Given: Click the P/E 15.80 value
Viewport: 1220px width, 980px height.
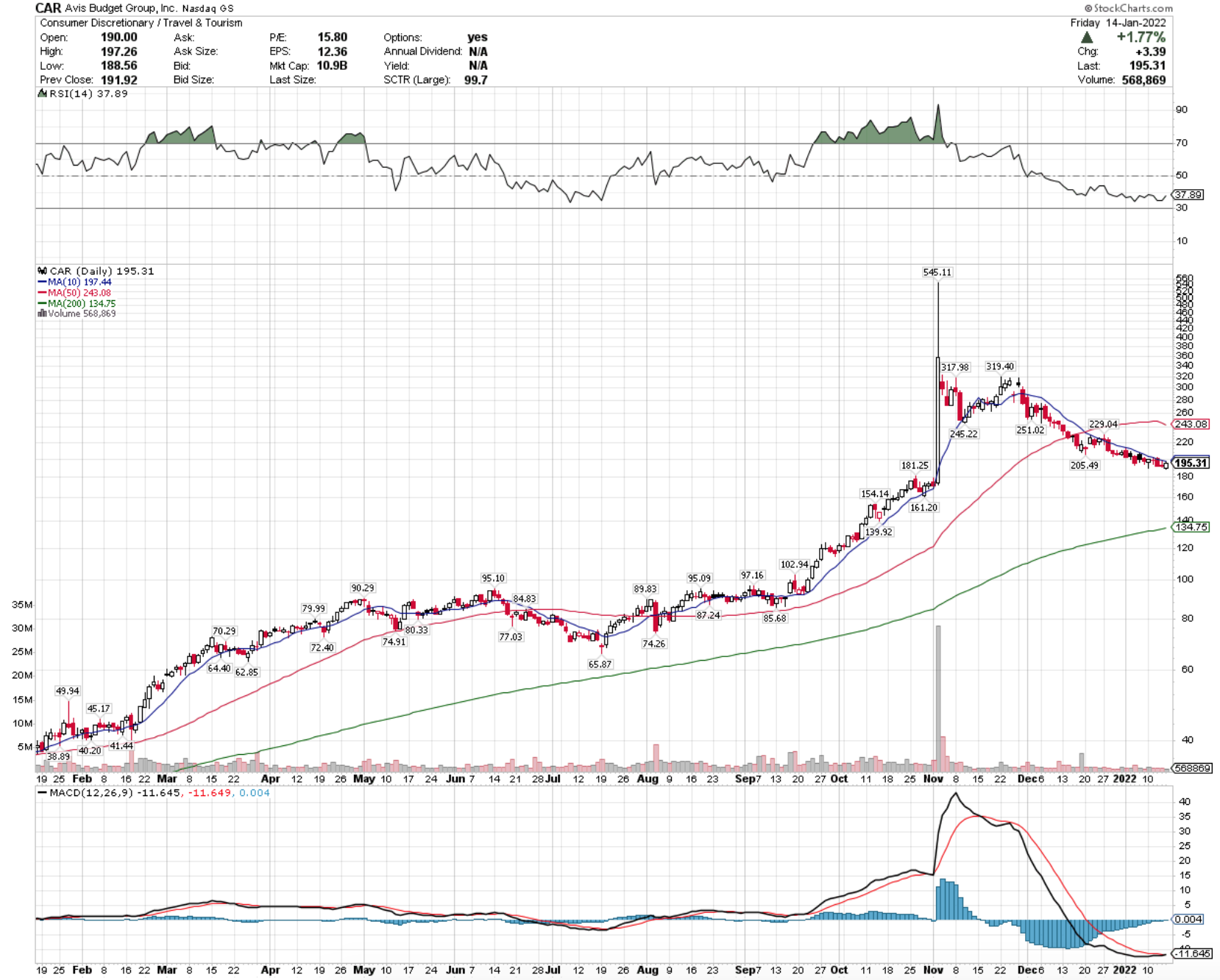Looking at the screenshot, I should pyautogui.click(x=332, y=37).
